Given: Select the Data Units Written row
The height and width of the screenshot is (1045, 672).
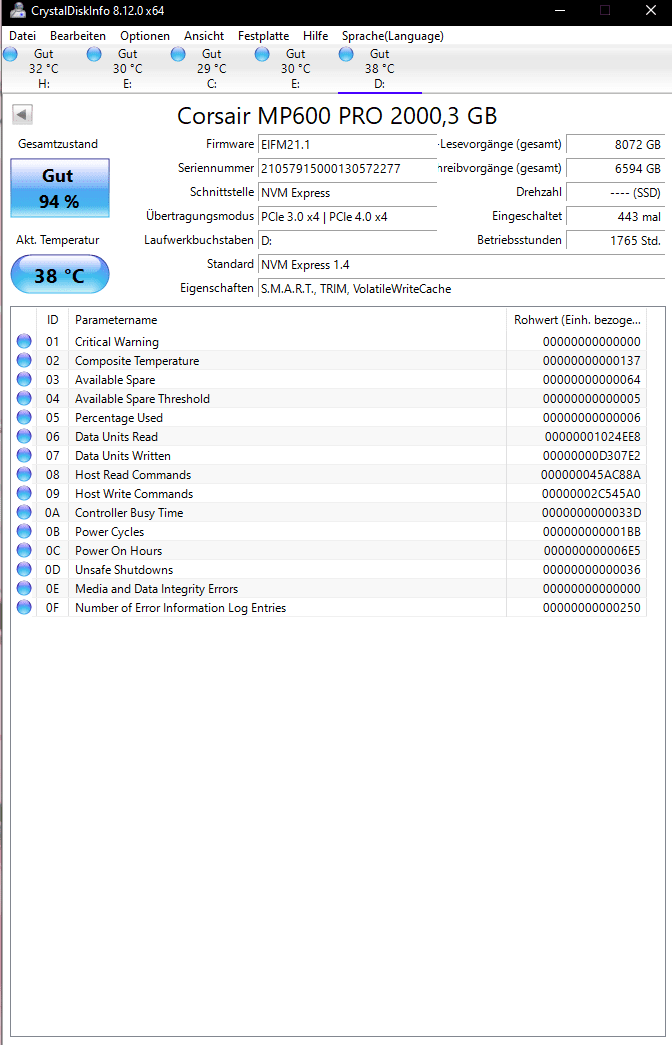Looking at the screenshot, I should pyautogui.click(x=329, y=456).
